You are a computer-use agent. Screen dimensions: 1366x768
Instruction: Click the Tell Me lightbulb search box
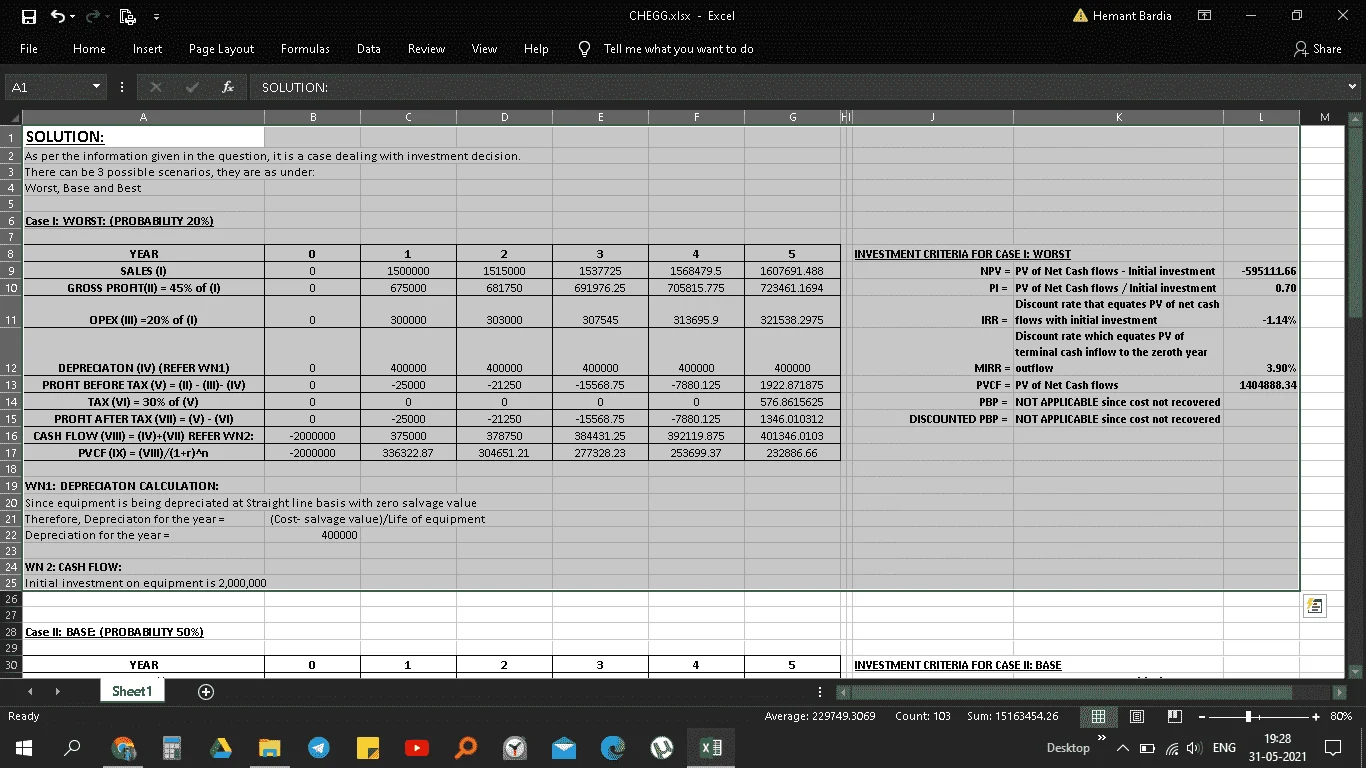(x=666, y=49)
